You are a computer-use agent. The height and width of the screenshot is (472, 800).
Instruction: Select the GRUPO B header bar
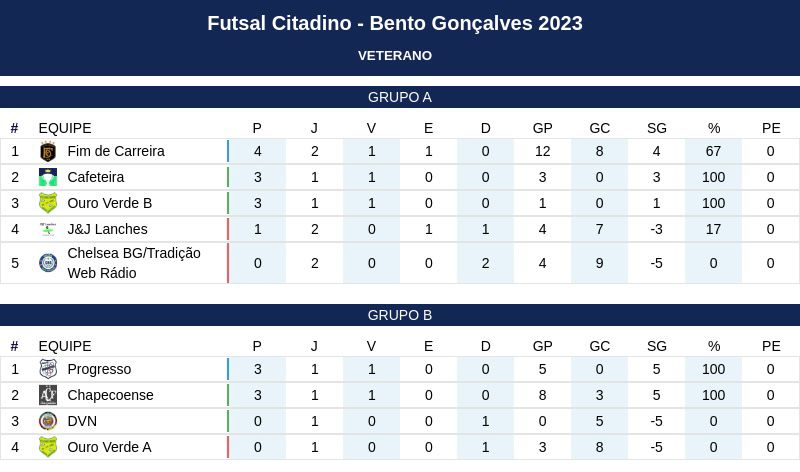point(400,315)
